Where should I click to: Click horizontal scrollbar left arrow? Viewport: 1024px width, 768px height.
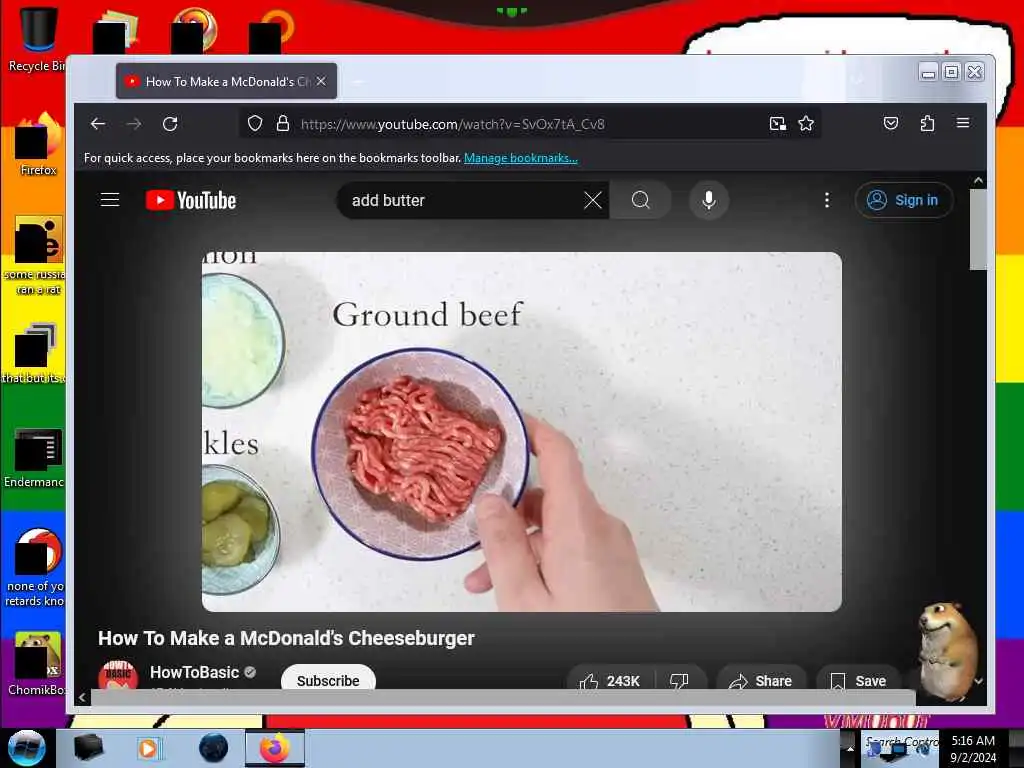click(x=82, y=697)
